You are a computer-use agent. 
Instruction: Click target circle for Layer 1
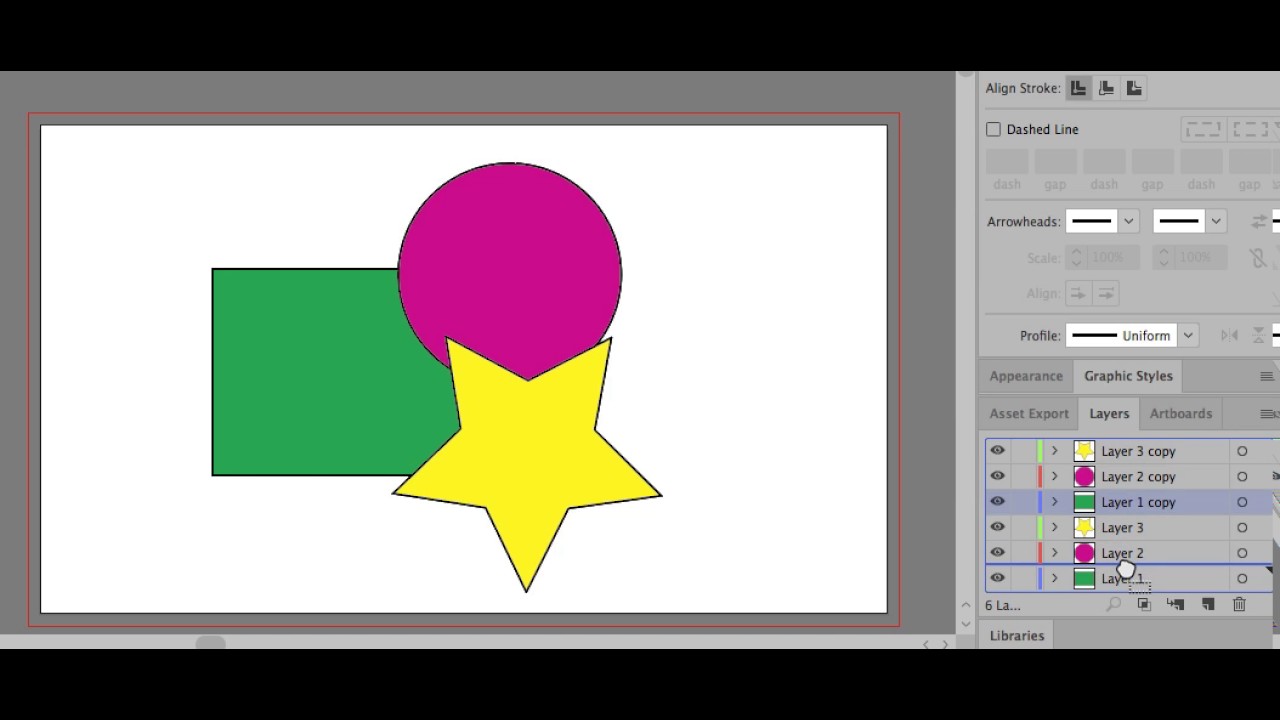[1242, 578]
